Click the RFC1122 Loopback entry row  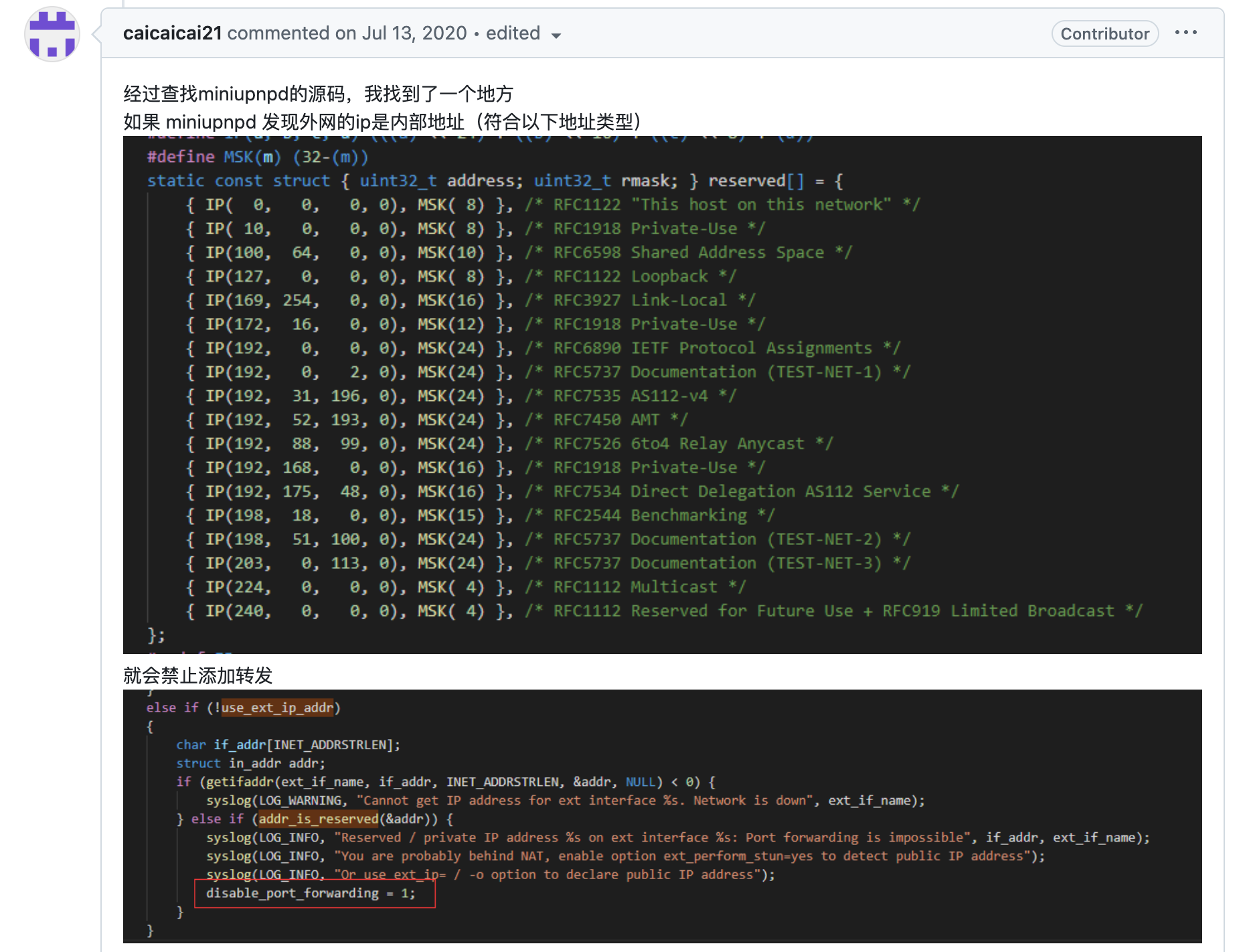(x=462, y=276)
